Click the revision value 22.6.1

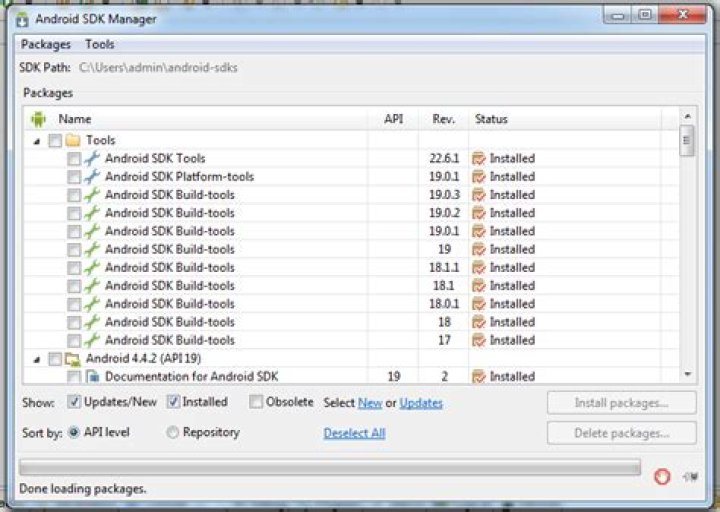click(444, 158)
